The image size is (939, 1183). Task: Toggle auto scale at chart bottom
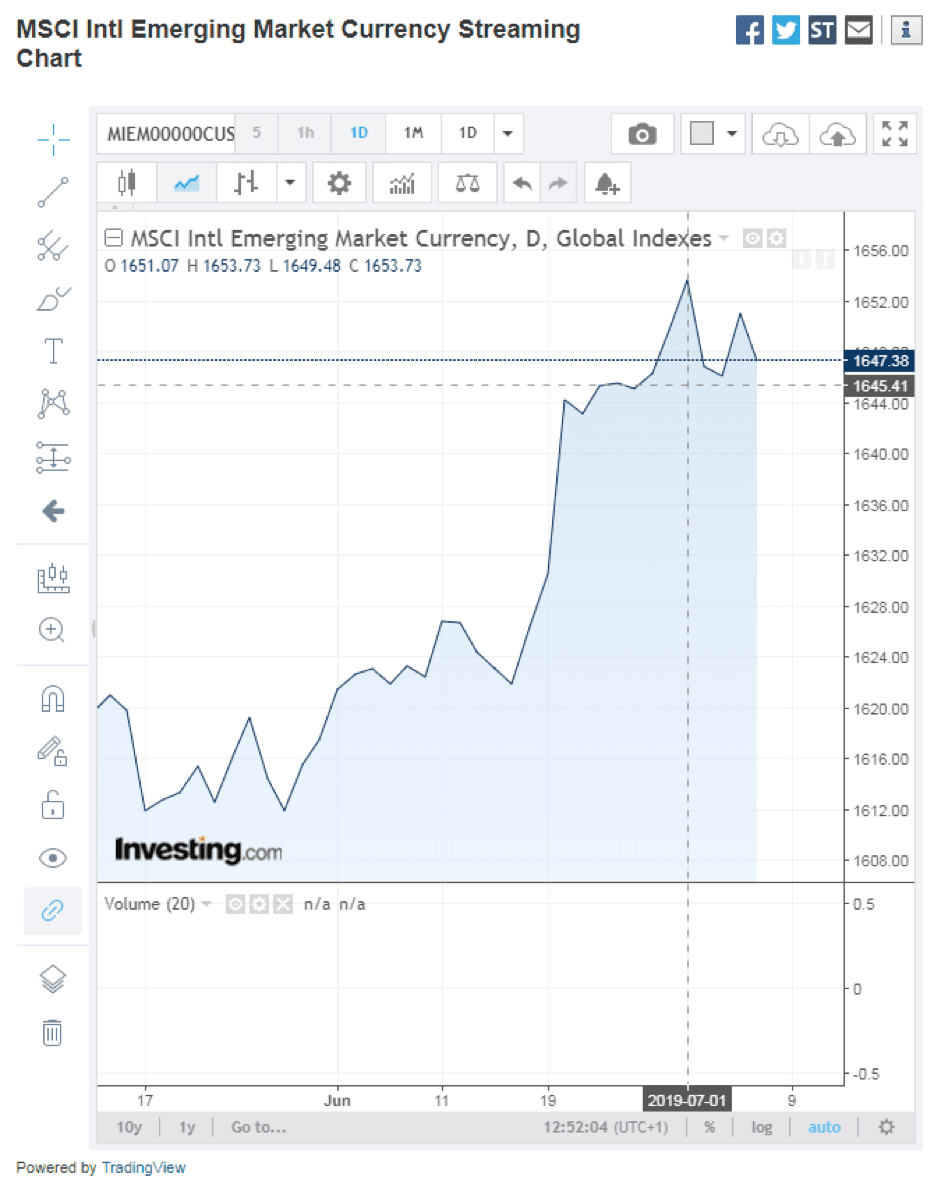[824, 1127]
